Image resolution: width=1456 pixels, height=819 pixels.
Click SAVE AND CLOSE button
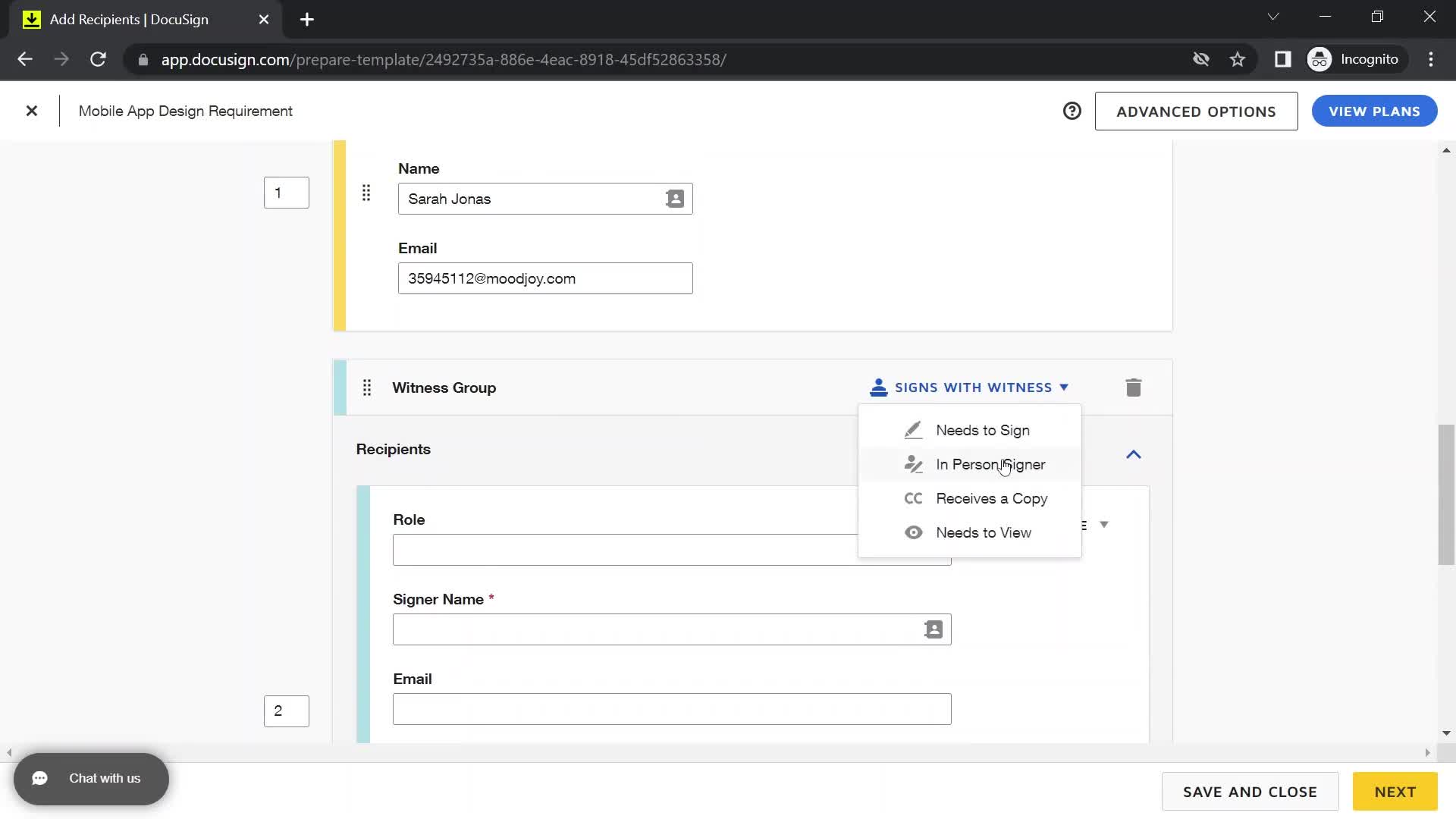tap(1251, 791)
